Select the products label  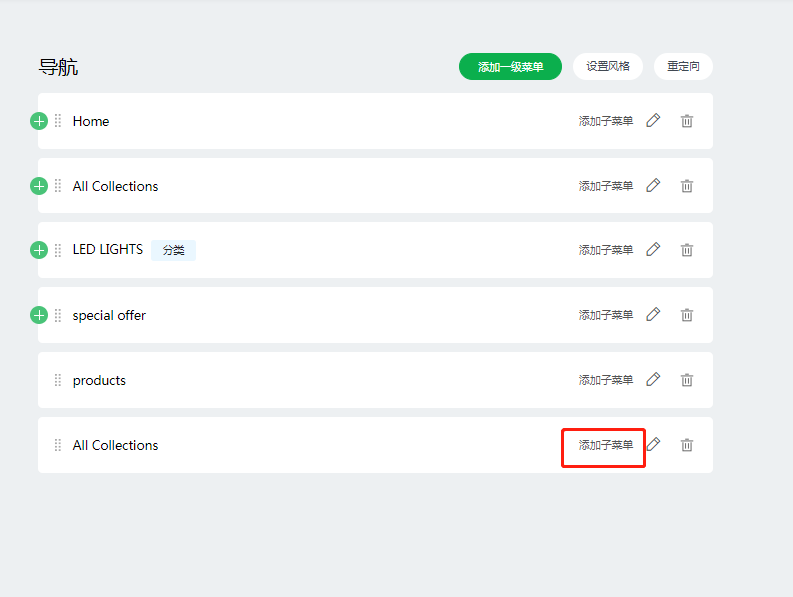(99, 380)
